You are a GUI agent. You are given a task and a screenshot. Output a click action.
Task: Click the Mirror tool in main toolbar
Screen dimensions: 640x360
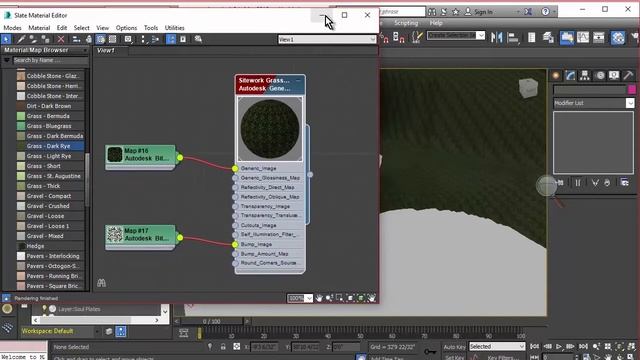point(496,38)
